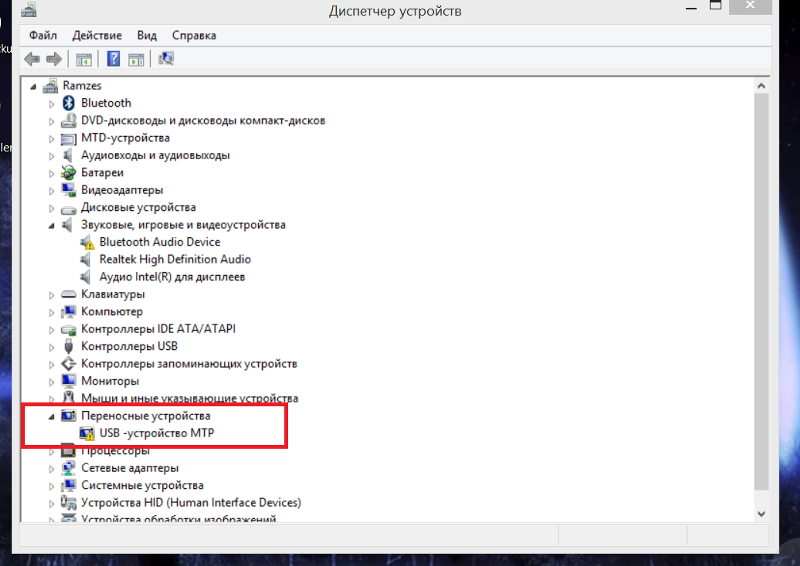800x566 pixels.
Task: Open the Действие menu
Action: (x=97, y=35)
